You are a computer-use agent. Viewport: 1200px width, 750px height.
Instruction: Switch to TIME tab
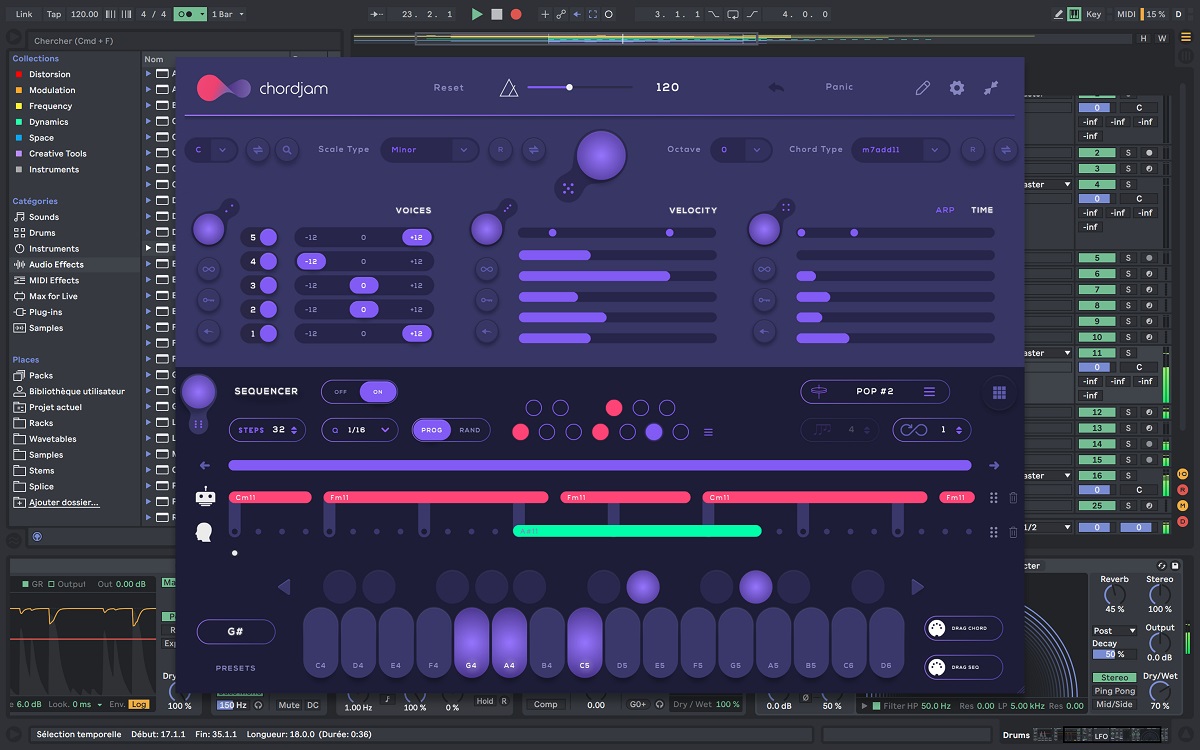[x=982, y=210]
